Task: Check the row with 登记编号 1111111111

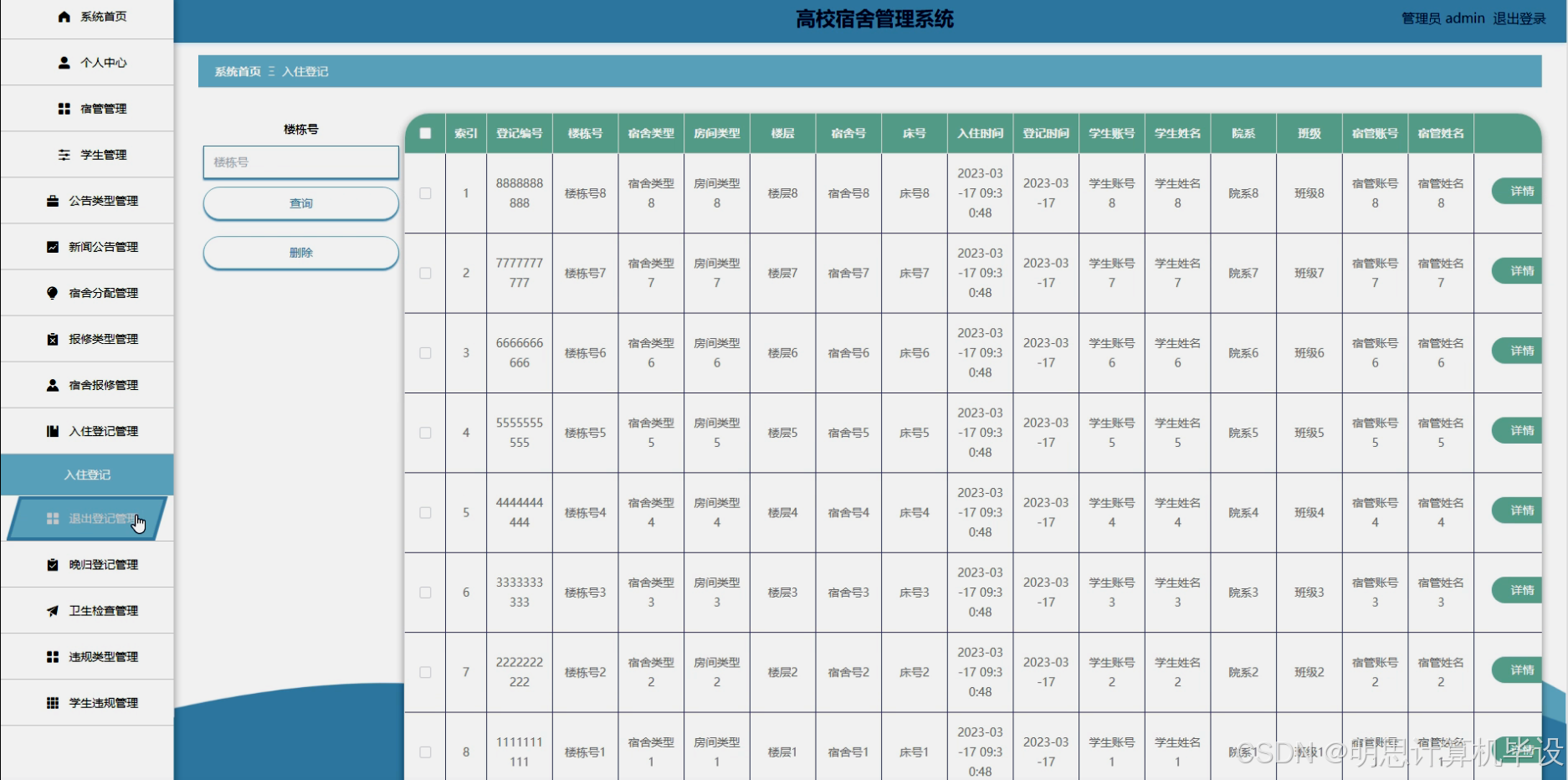Action: coord(425,752)
